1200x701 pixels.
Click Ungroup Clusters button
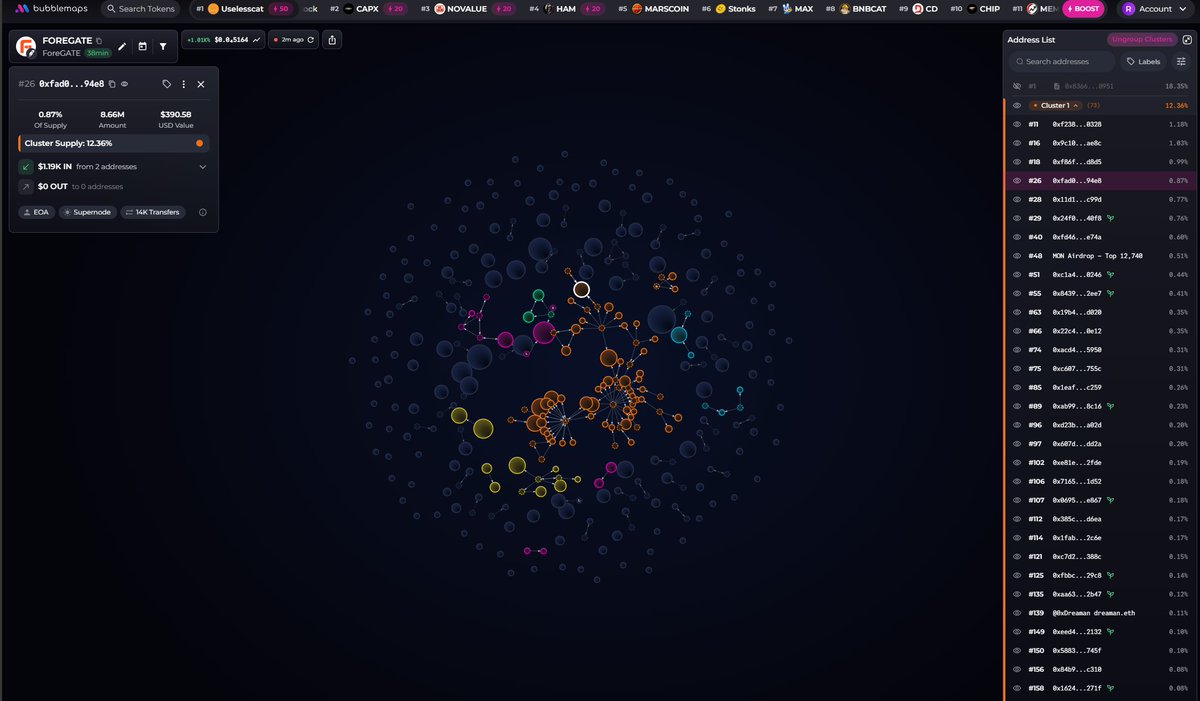[x=1141, y=40]
